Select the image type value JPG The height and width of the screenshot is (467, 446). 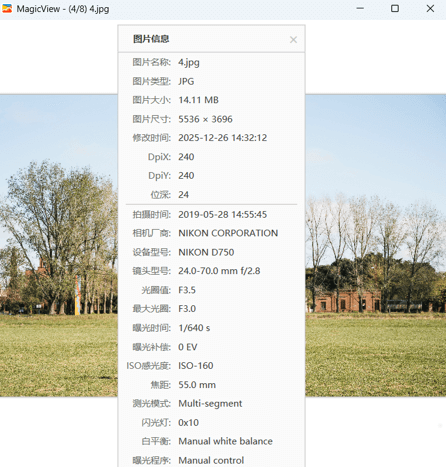186,81
